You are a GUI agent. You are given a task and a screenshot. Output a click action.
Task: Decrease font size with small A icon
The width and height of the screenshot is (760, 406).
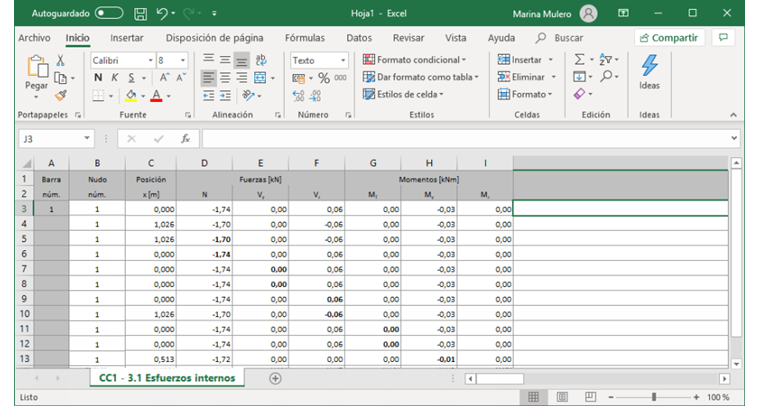pos(181,78)
